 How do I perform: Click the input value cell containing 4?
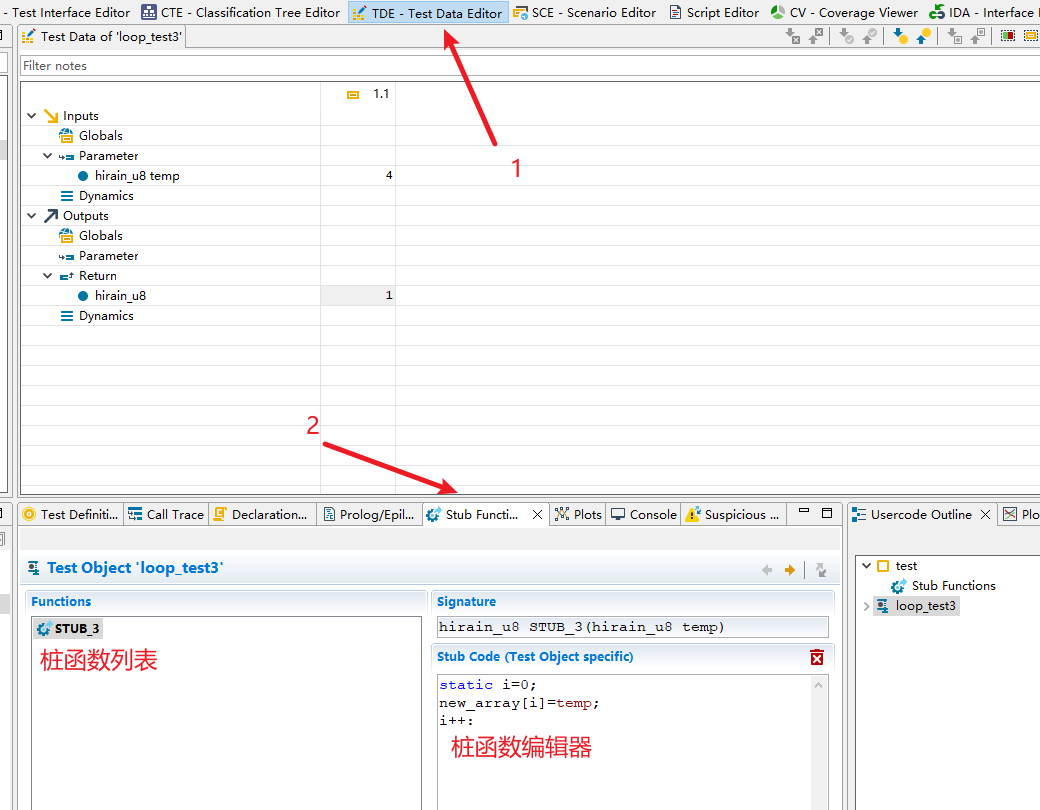coord(358,175)
